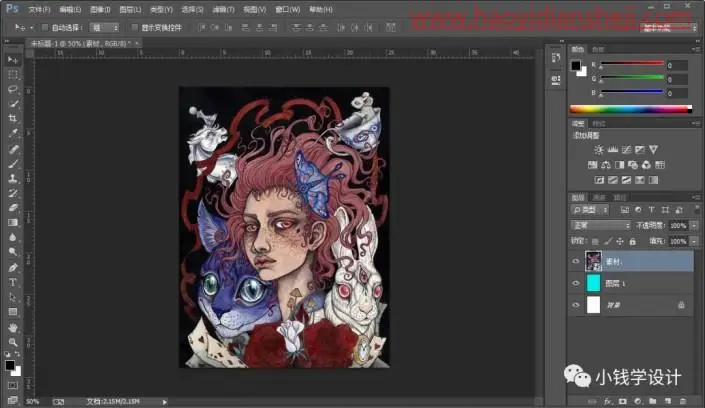Toggle lock image pixels brush icon
Screen dimensions: 705x408
[608, 242]
